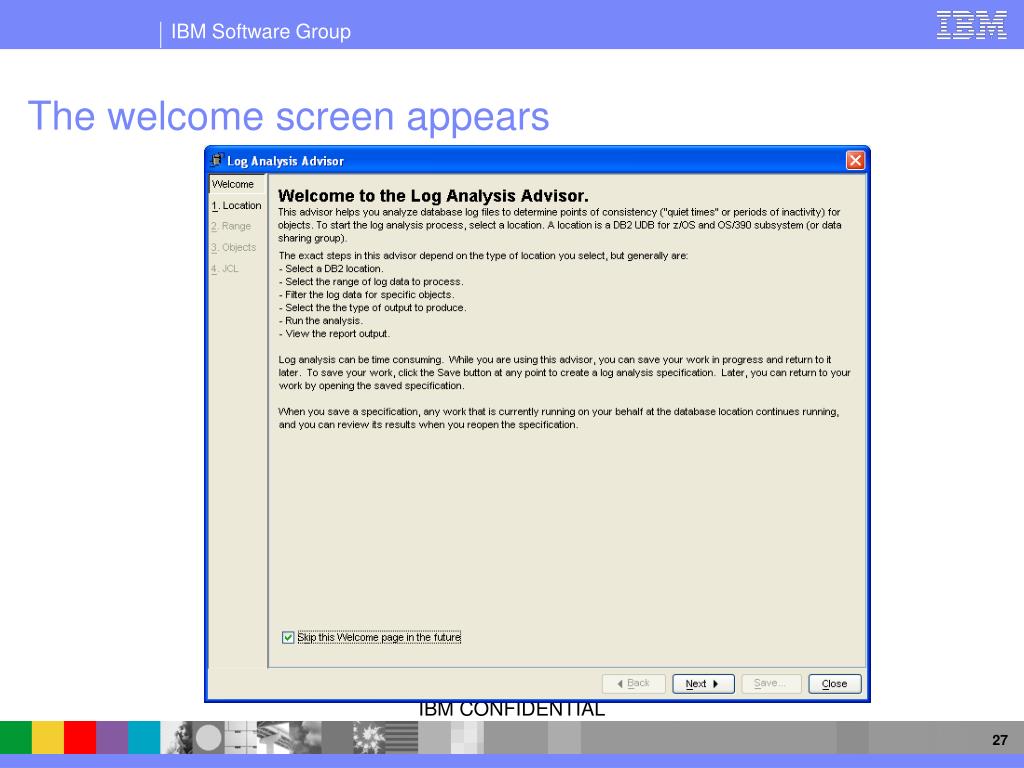Screen dimensions: 1024x768
Task: Click 'Filter the log data for specific objects.'
Action: [366, 295]
